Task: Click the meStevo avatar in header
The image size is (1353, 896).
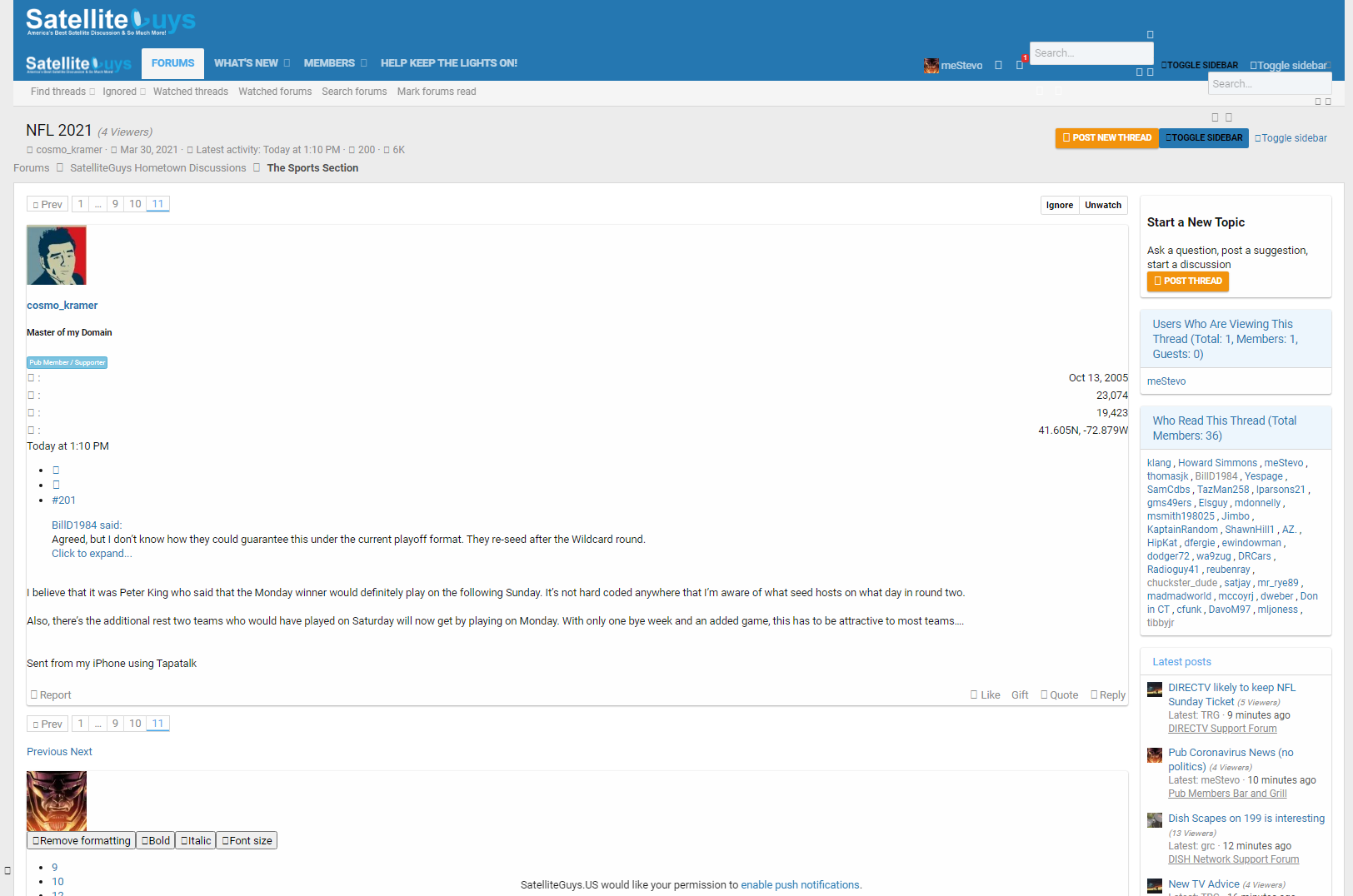Action: tap(931, 66)
